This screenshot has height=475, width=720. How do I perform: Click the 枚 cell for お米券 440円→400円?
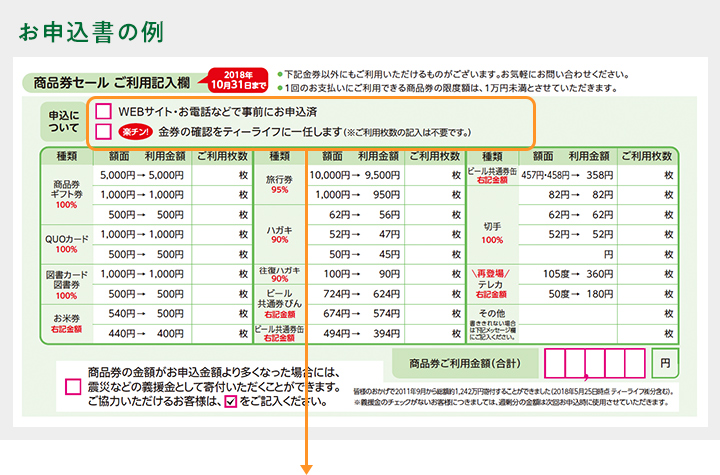click(x=222, y=334)
